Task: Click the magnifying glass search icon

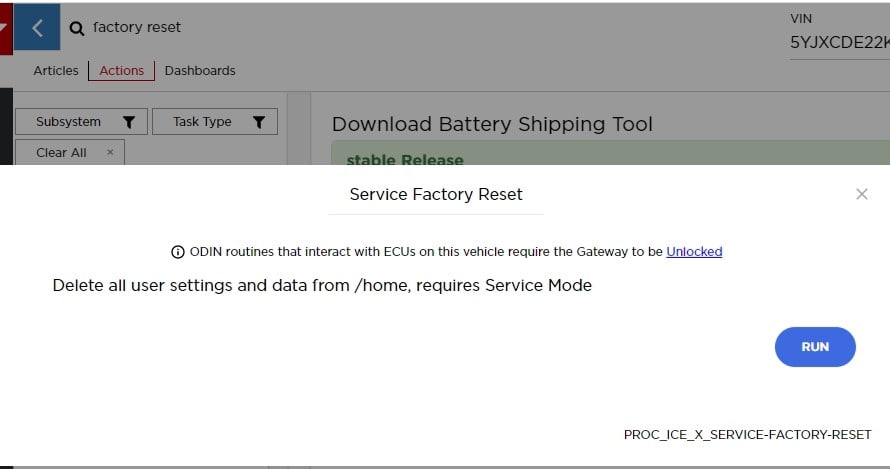Action: coord(77,29)
